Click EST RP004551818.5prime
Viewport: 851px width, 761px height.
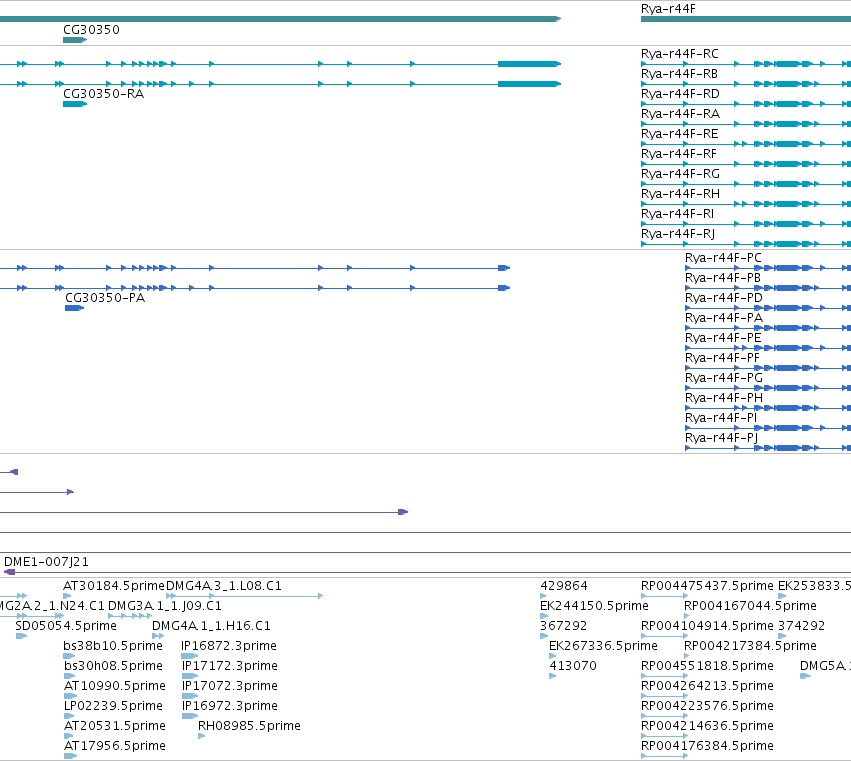point(707,666)
